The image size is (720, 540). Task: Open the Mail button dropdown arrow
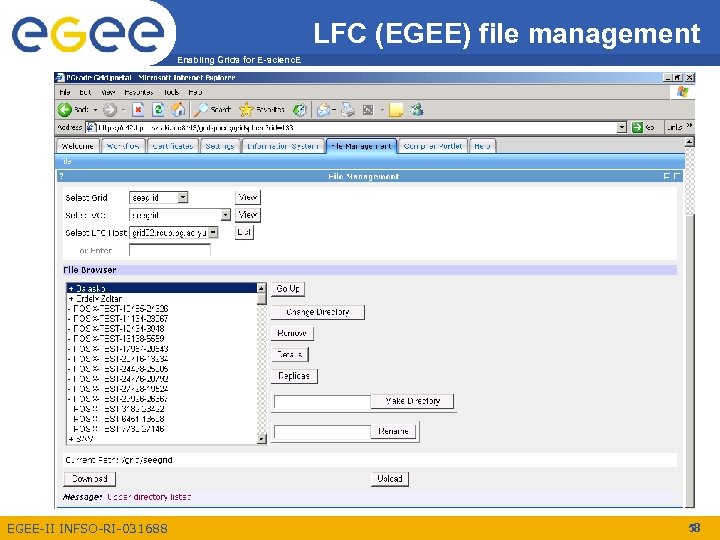click(334, 110)
